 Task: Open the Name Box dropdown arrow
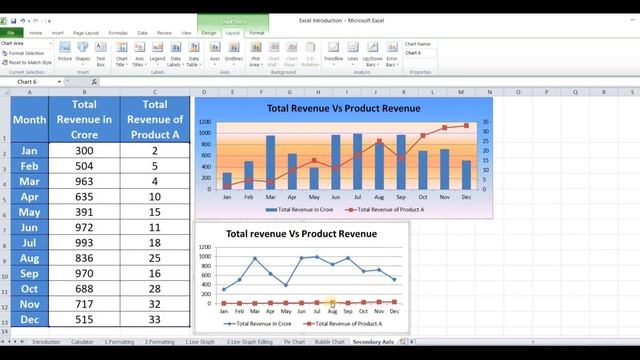pyautogui.click(x=59, y=82)
